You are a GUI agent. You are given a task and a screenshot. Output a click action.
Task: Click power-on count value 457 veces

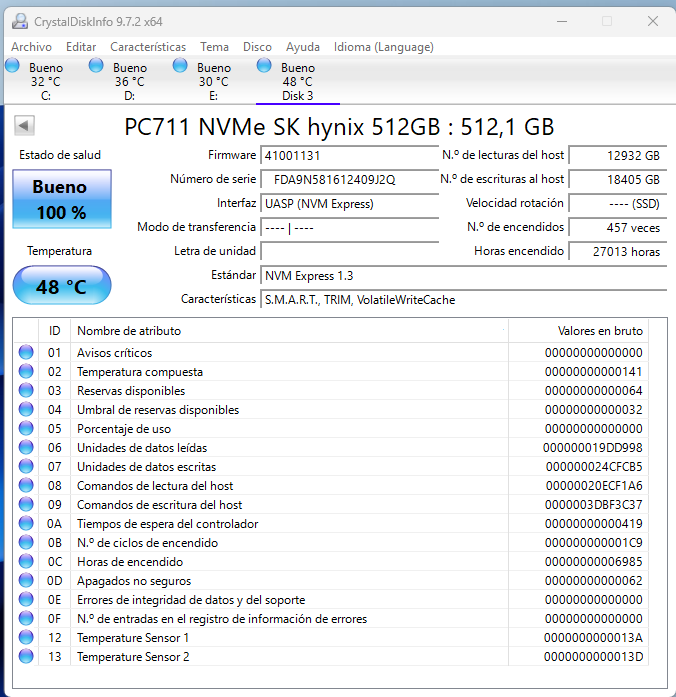tap(618, 228)
